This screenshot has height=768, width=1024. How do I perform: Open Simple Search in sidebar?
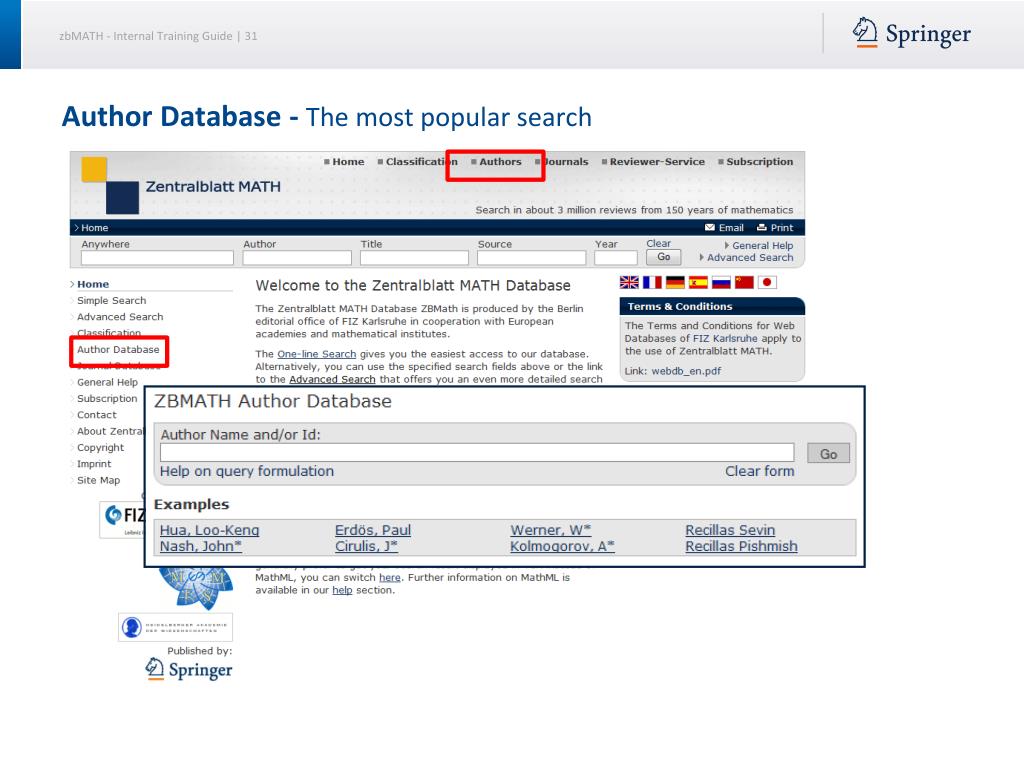[112, 300]
